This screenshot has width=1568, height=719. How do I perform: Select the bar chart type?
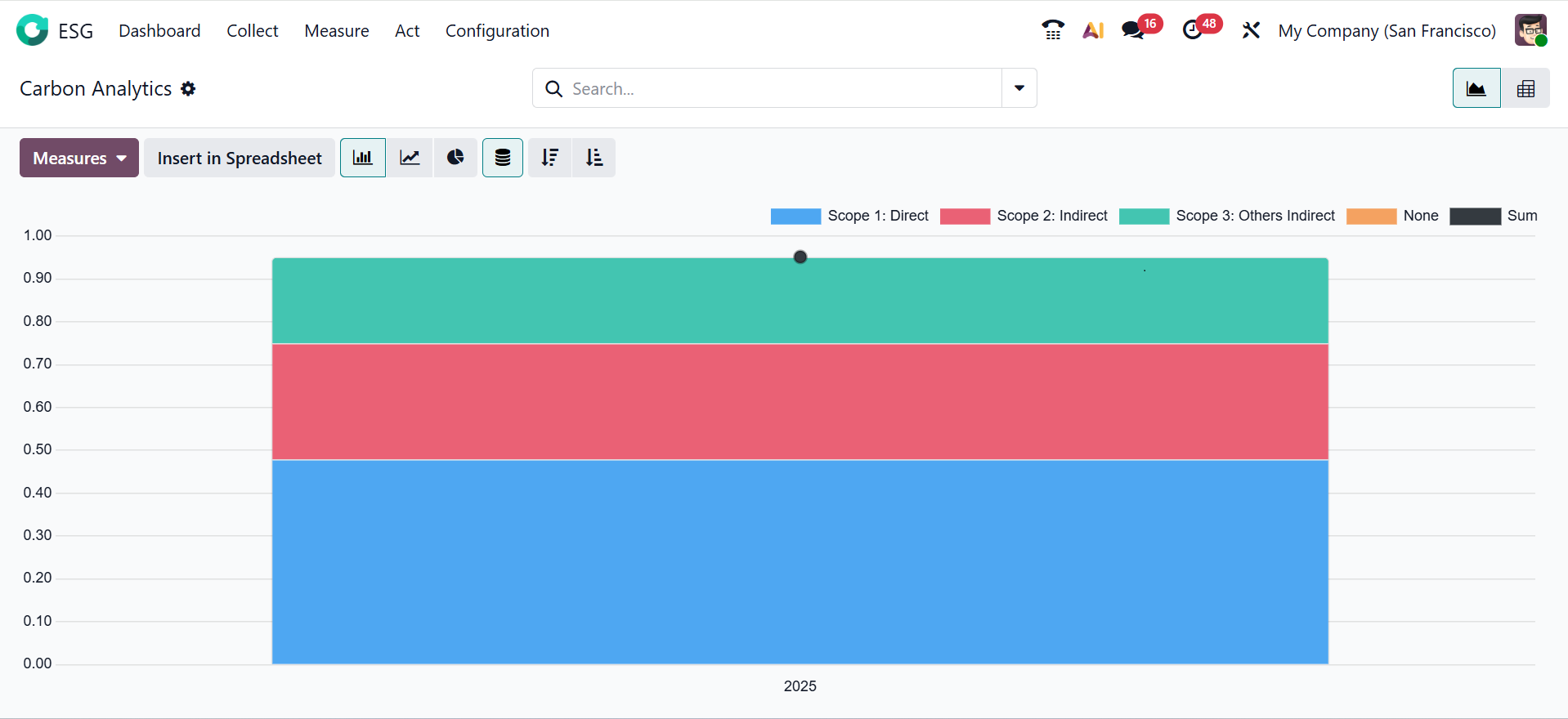pos(363,158)
